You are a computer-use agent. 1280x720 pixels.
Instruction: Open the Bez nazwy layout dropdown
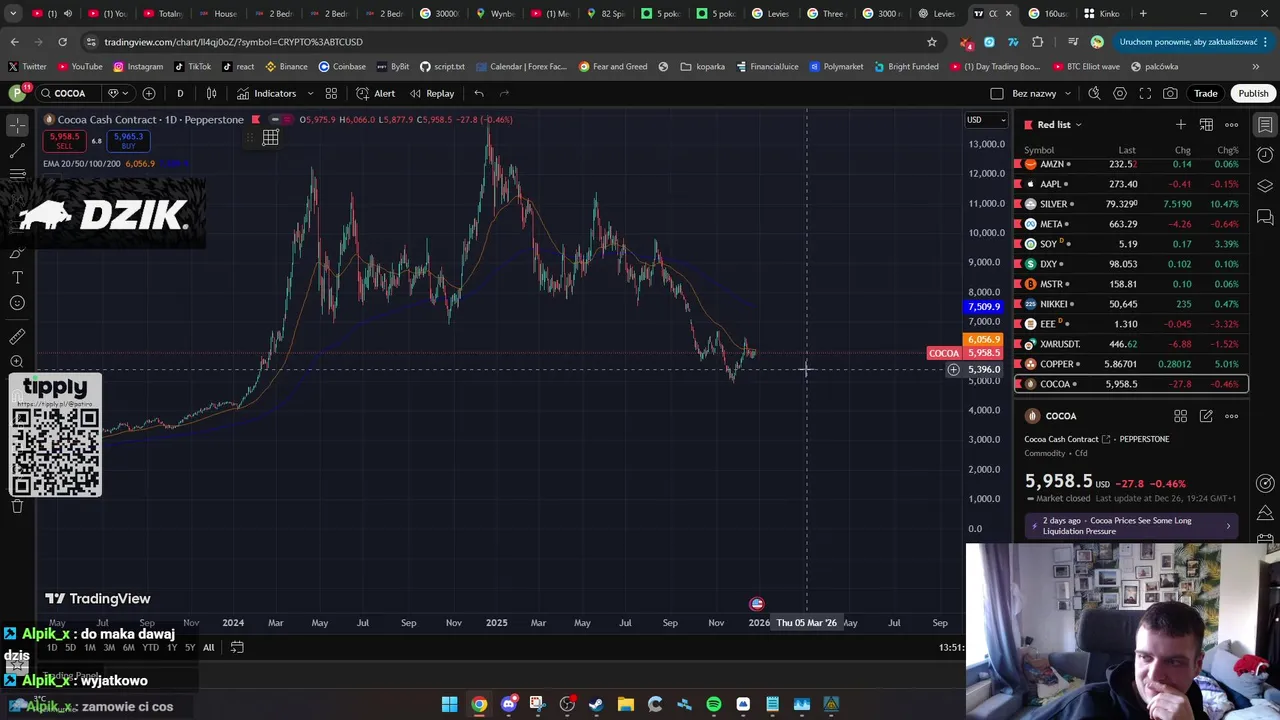[1042, 93]
